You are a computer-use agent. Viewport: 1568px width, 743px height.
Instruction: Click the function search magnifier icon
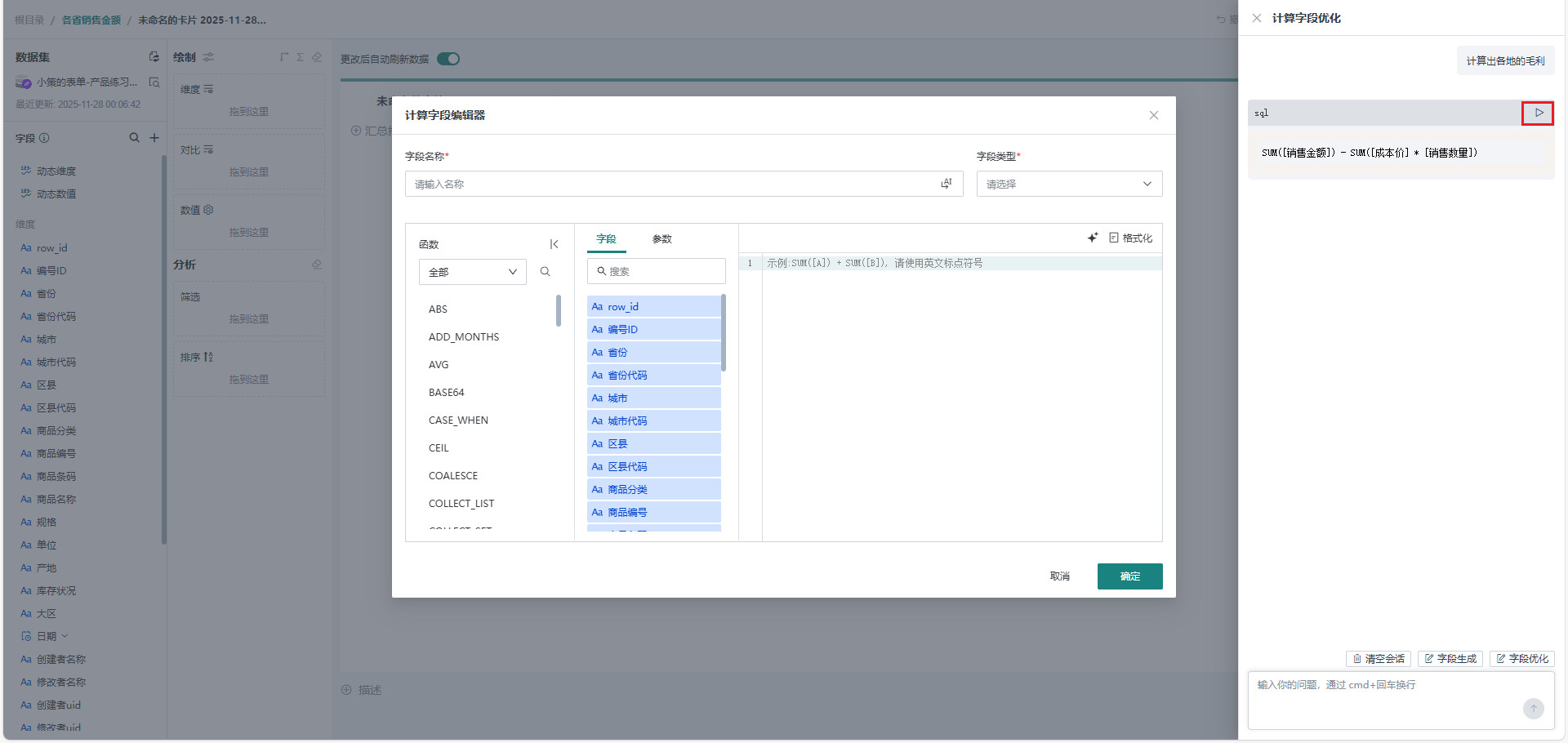pos(546,272)
